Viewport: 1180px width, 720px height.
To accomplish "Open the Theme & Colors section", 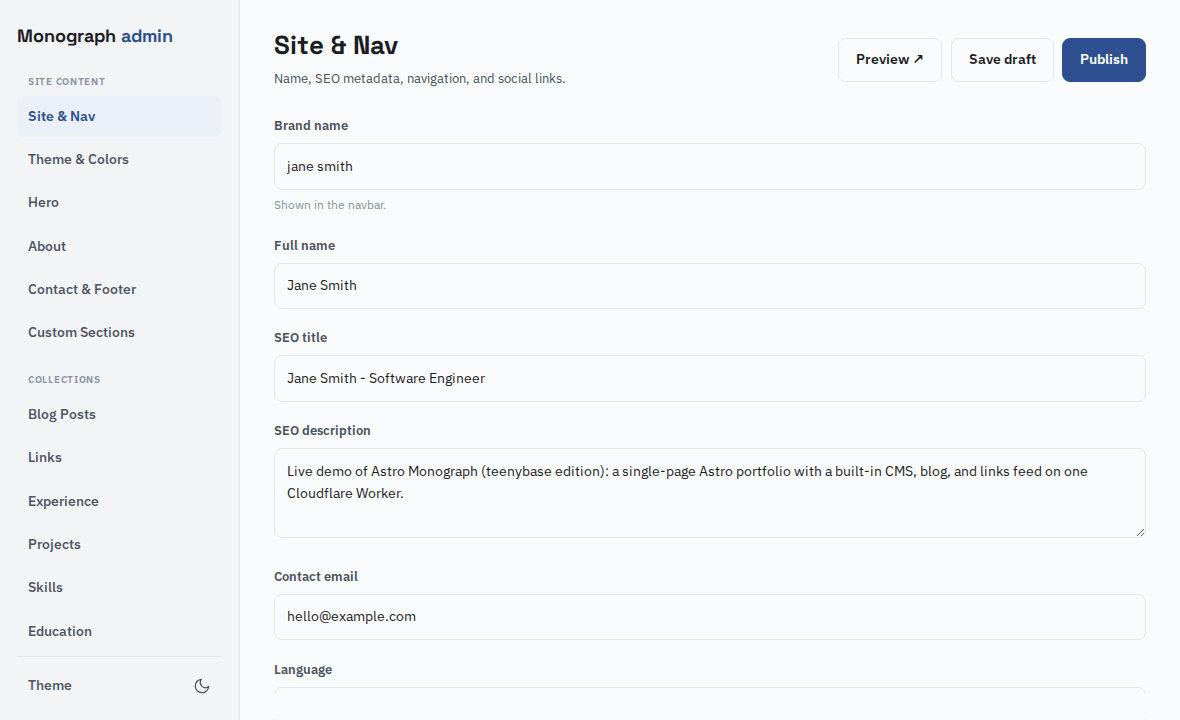I will point(119,159).
